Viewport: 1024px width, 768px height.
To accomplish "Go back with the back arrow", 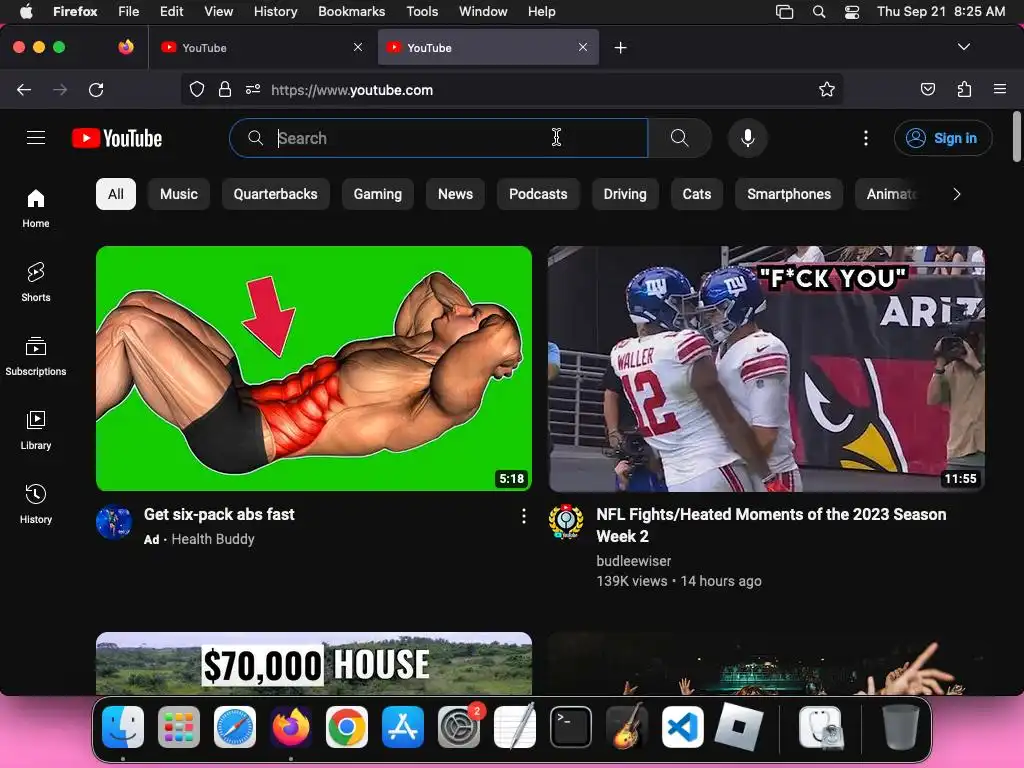I will pyautogui.click(x=24, y=89).
